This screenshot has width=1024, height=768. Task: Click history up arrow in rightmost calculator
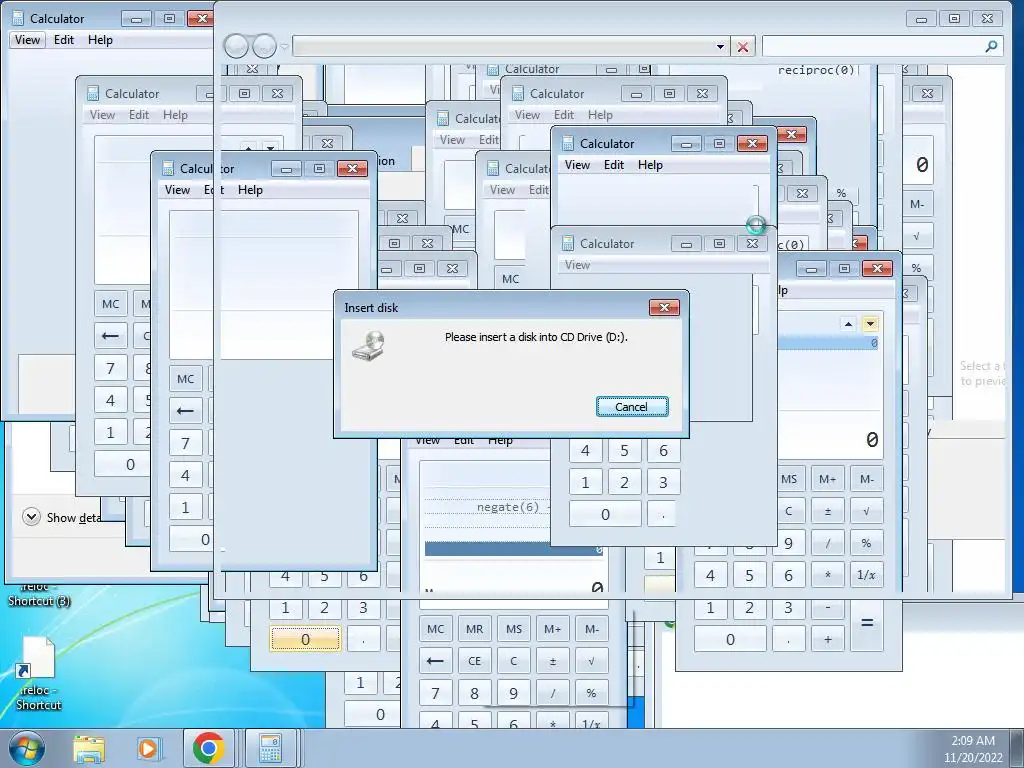point(848,324)
